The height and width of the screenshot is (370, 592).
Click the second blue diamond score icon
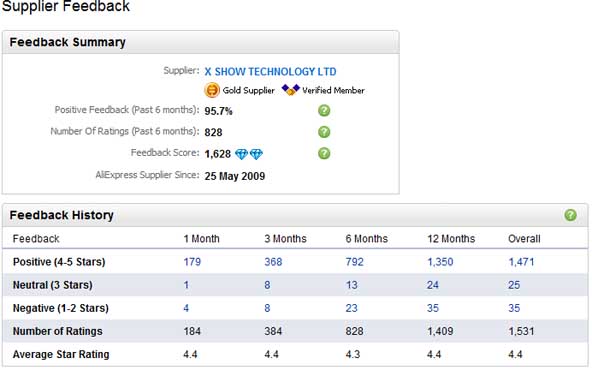pyautogui.click(x=256, y=154)
